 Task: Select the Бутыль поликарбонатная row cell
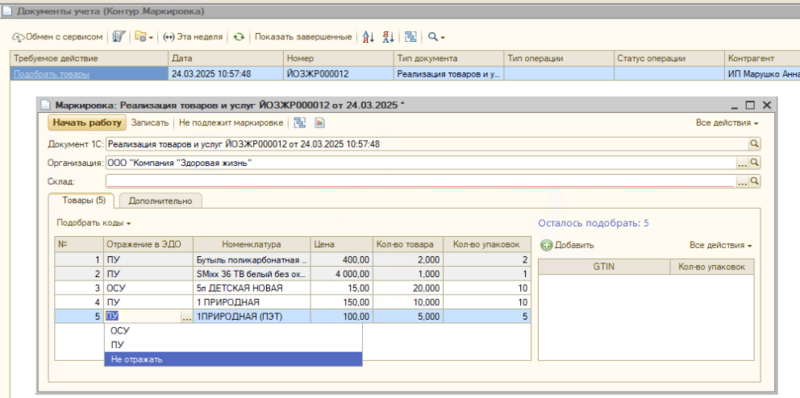tap(252, 260)
